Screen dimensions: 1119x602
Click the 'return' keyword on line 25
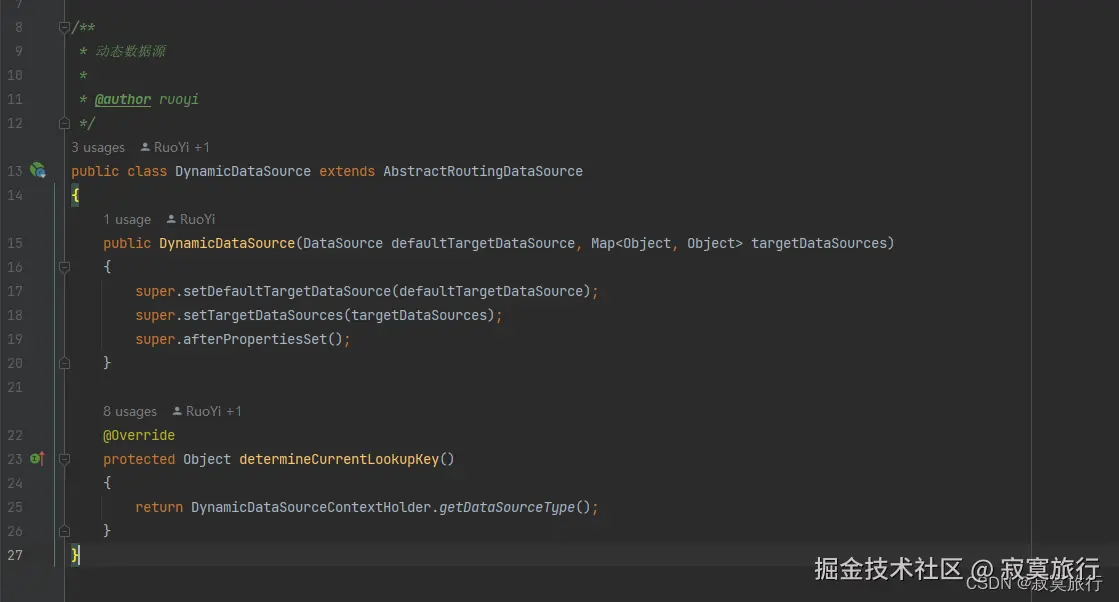(159, 507)
